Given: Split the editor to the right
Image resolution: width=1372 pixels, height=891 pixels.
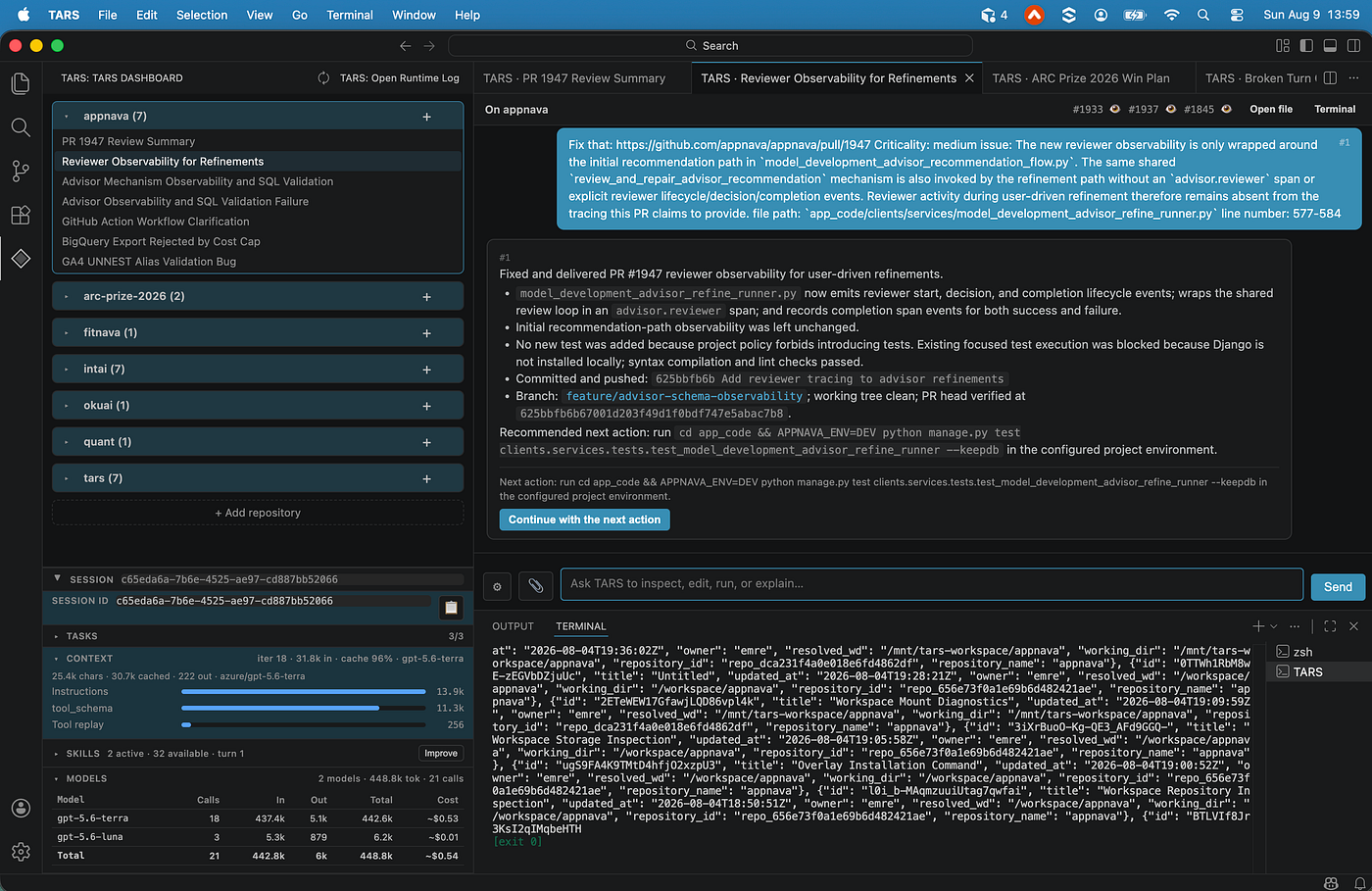Looking at the screenshot, I should (x=1330, y=78).
